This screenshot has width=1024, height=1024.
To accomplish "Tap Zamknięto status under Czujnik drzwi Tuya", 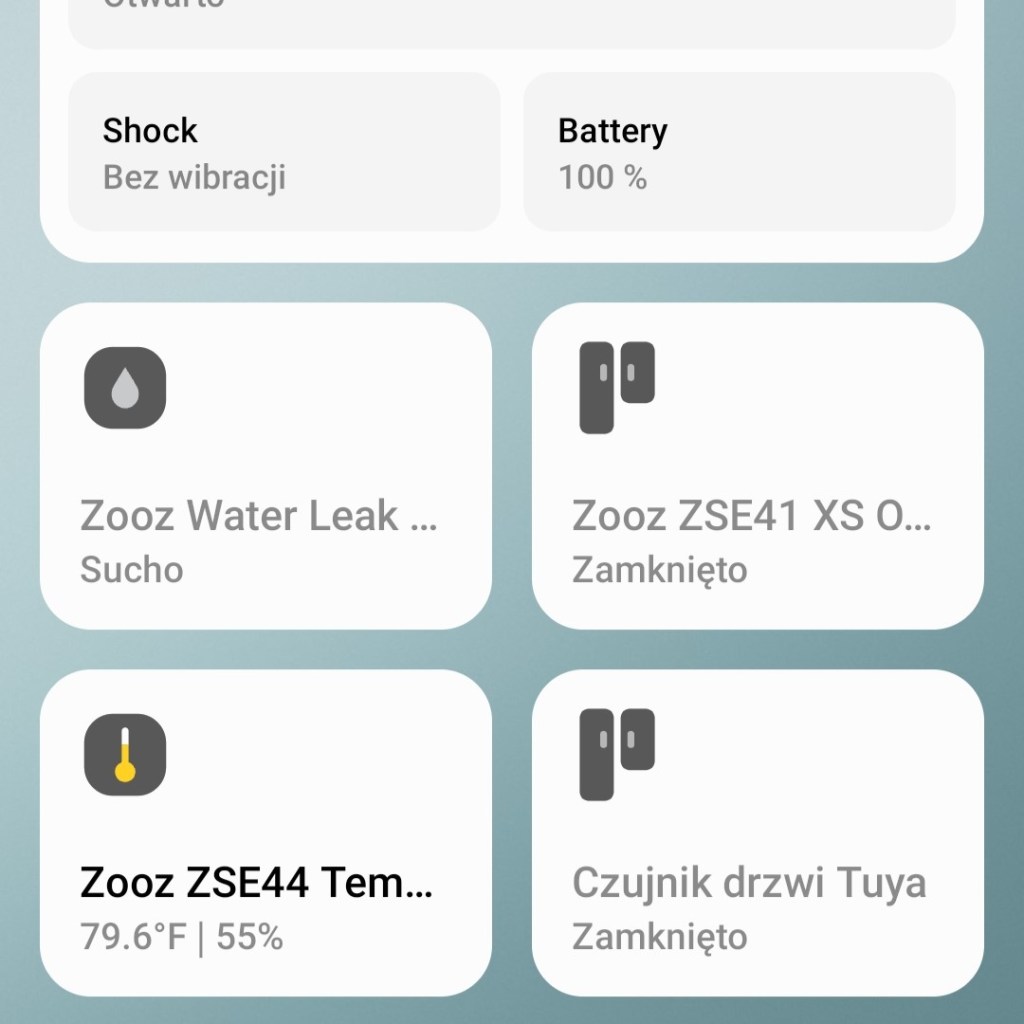I will pyautogui.click(x=659, y=937).
